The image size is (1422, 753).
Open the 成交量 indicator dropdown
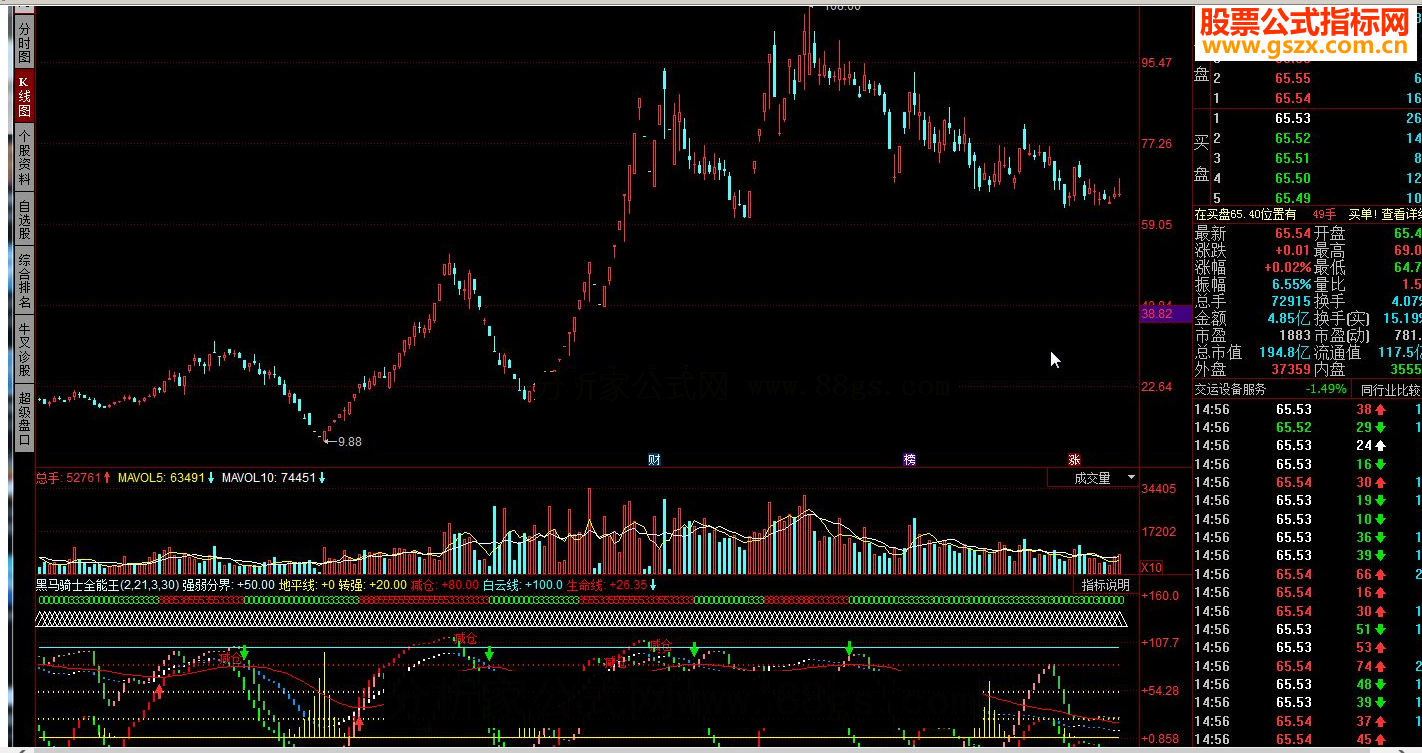[1093, 478]
